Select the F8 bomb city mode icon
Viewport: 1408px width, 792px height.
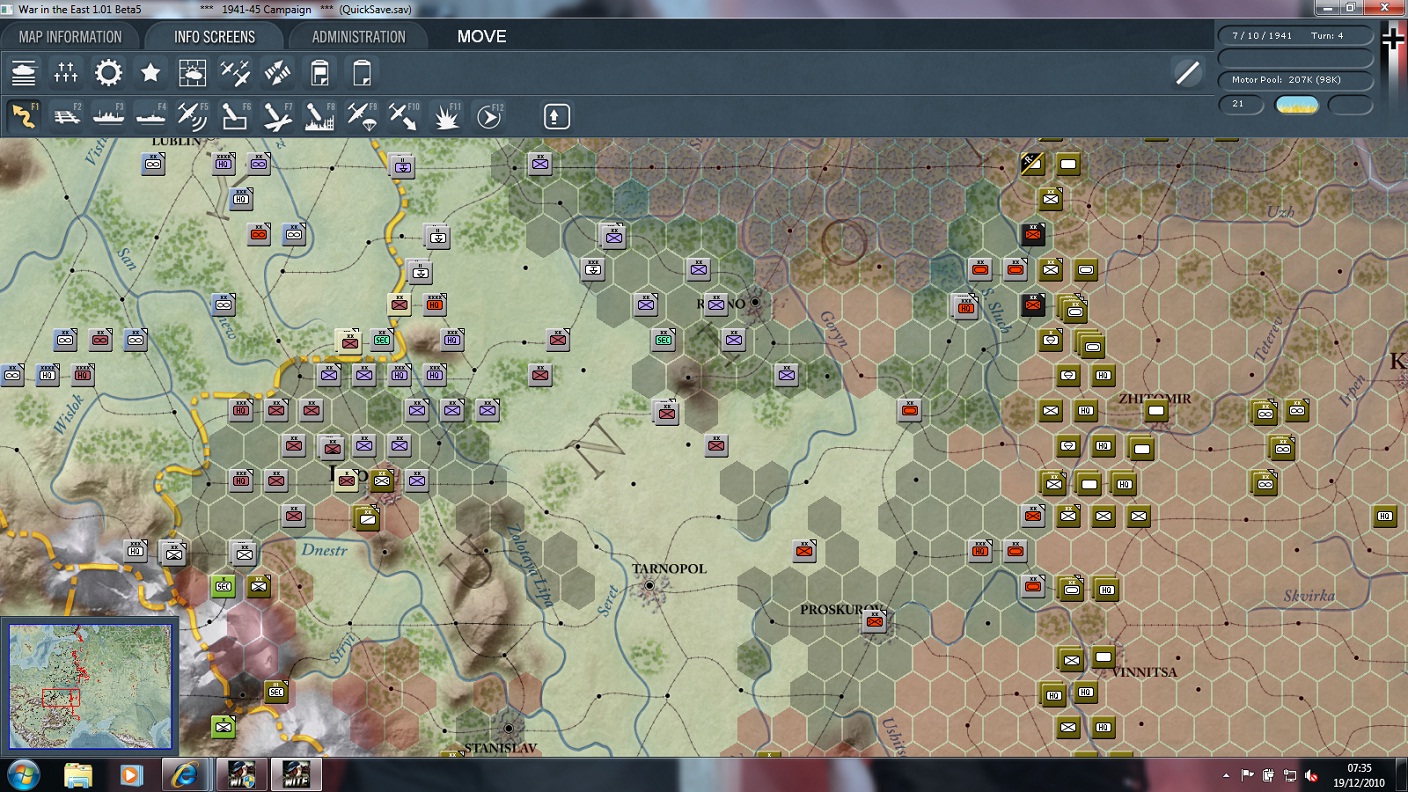click(319, 116)
